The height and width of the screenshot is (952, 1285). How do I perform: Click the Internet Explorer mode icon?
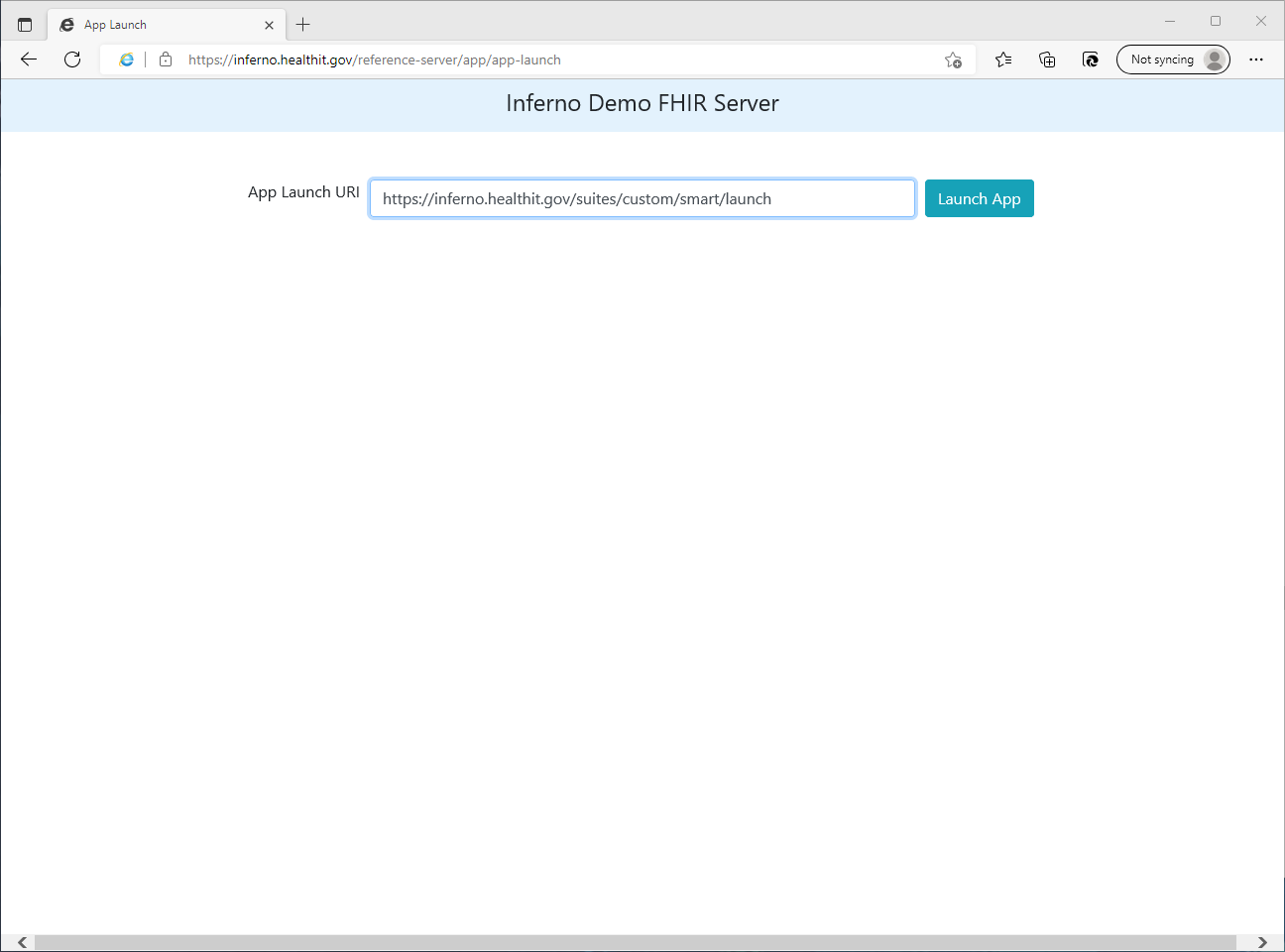[x=127, y=59]
